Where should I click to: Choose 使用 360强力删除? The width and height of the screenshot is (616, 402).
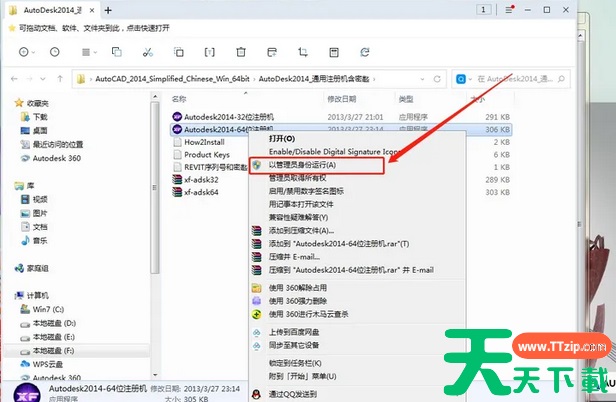point(298,301)
